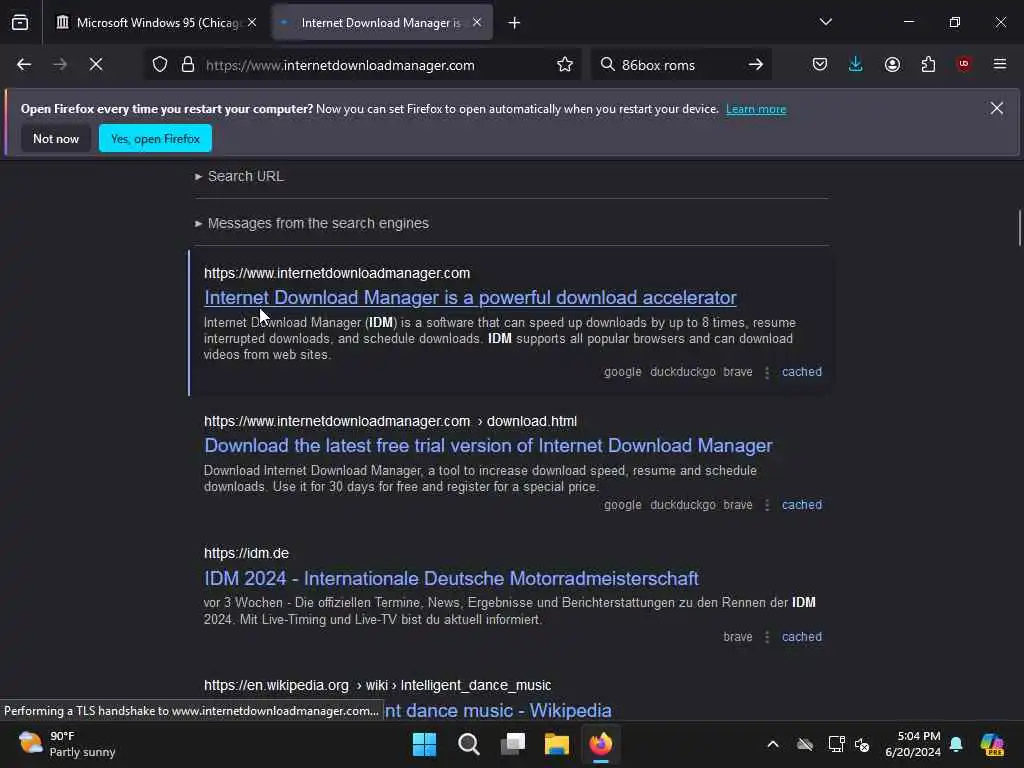Click google source under first result

(x=622, y=372)
